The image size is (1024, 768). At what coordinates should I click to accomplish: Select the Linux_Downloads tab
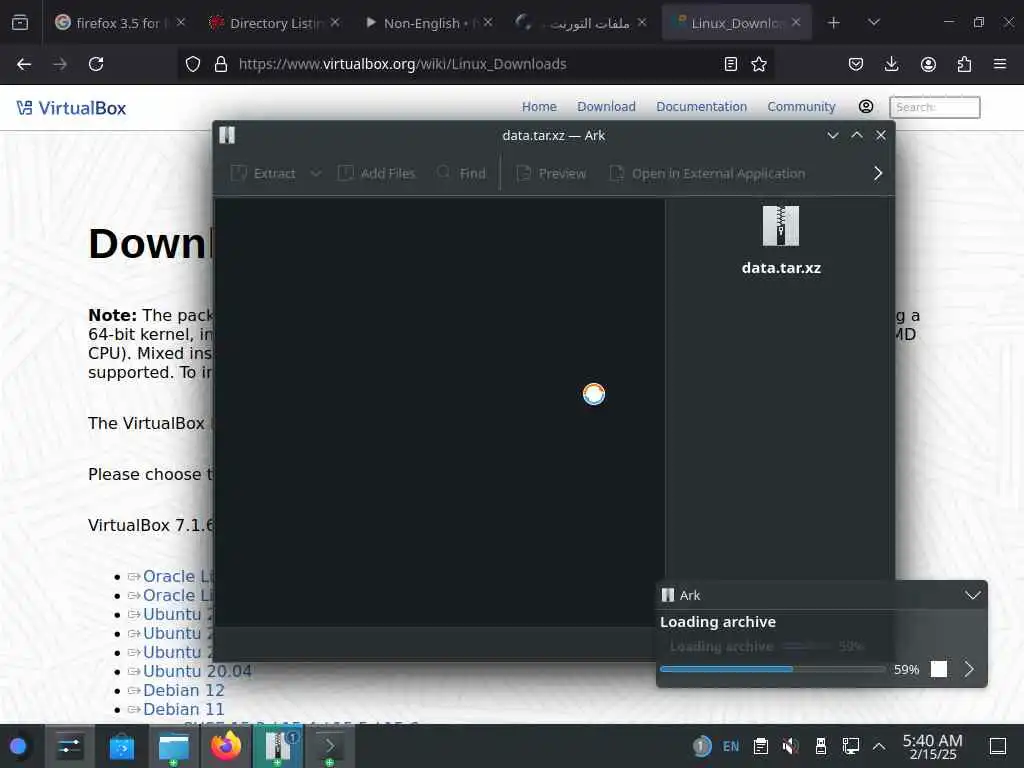coord(735,23)
